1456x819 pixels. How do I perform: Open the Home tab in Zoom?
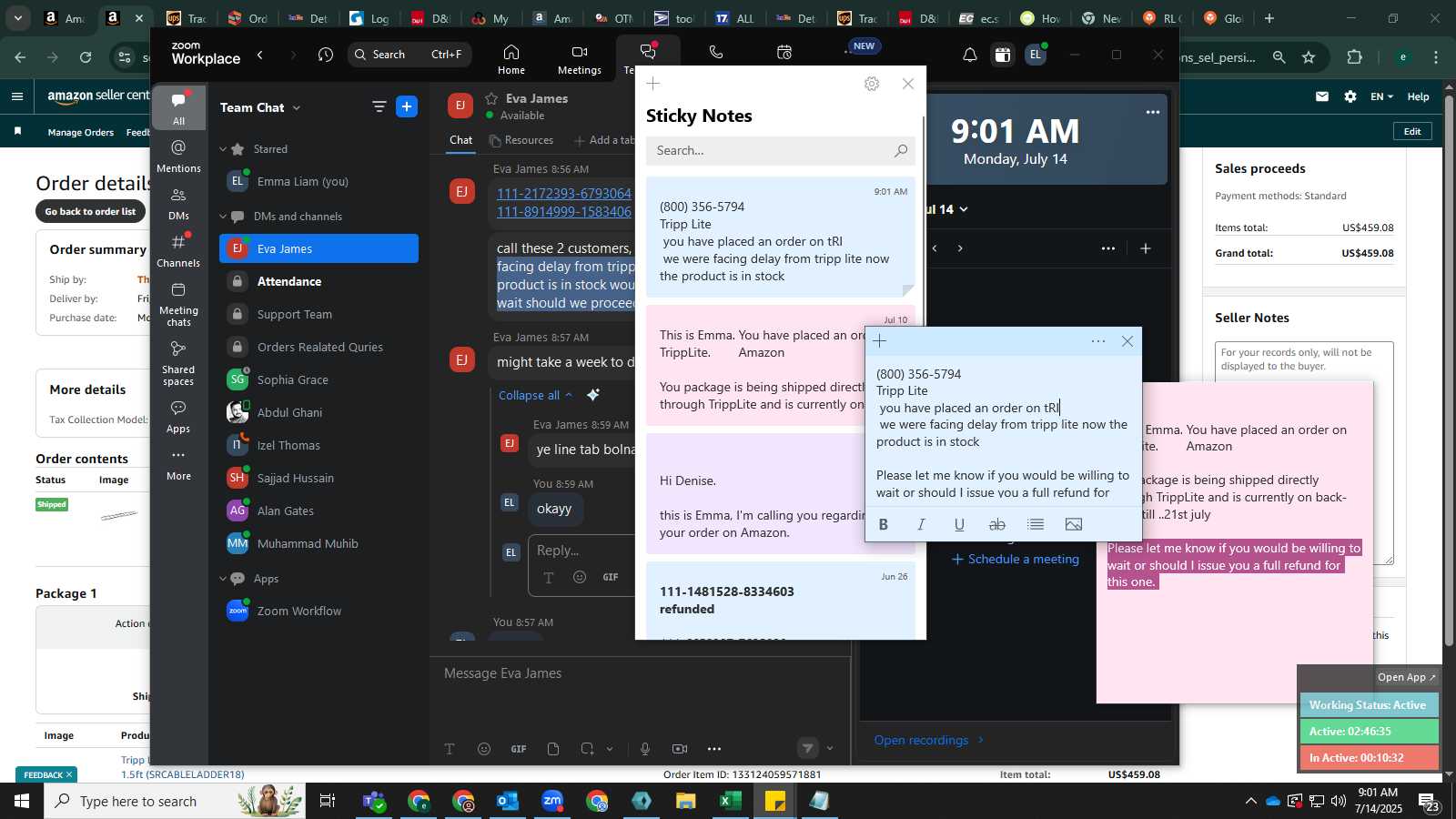coord(511,59)
